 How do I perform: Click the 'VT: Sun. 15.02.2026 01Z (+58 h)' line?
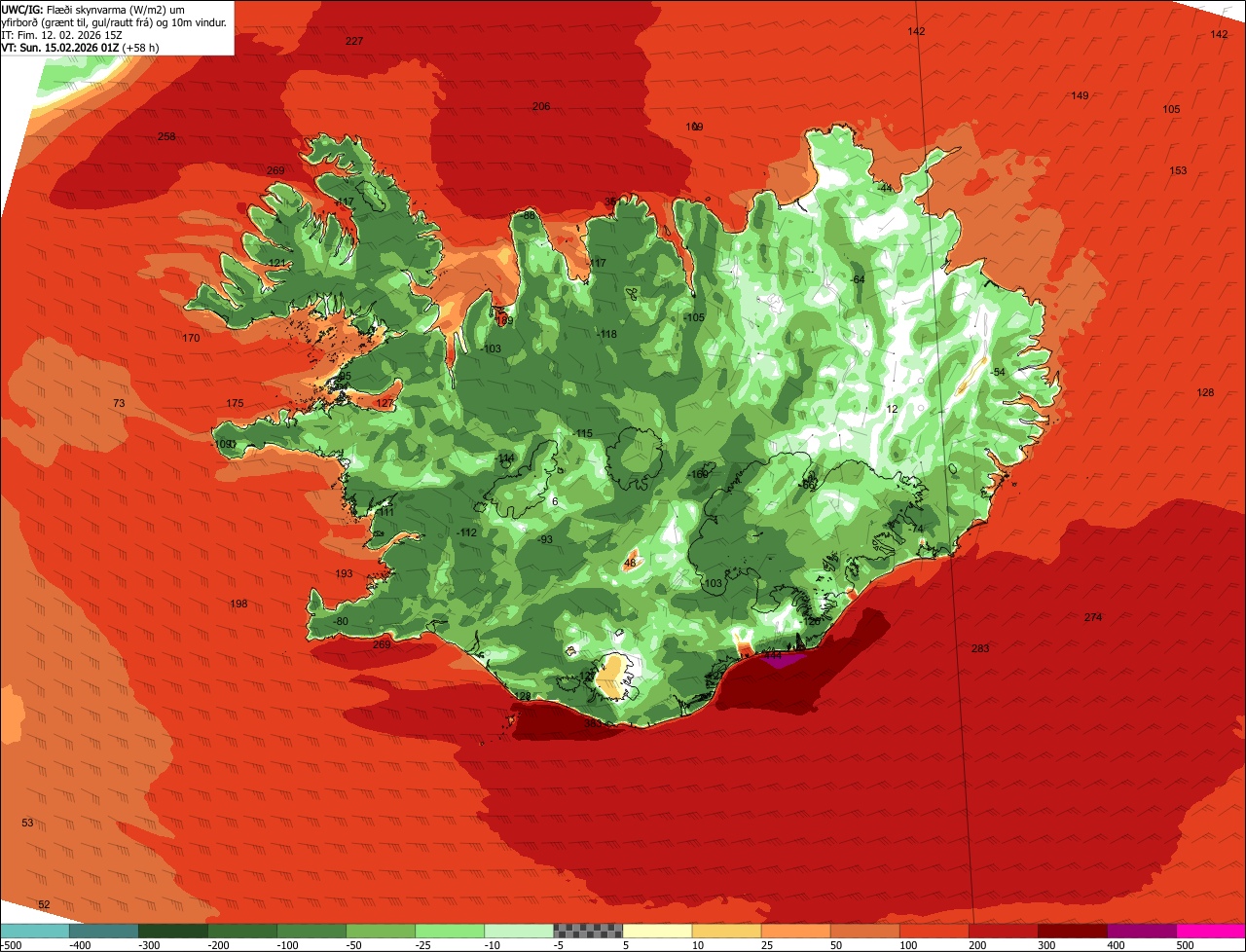point(80,47)
